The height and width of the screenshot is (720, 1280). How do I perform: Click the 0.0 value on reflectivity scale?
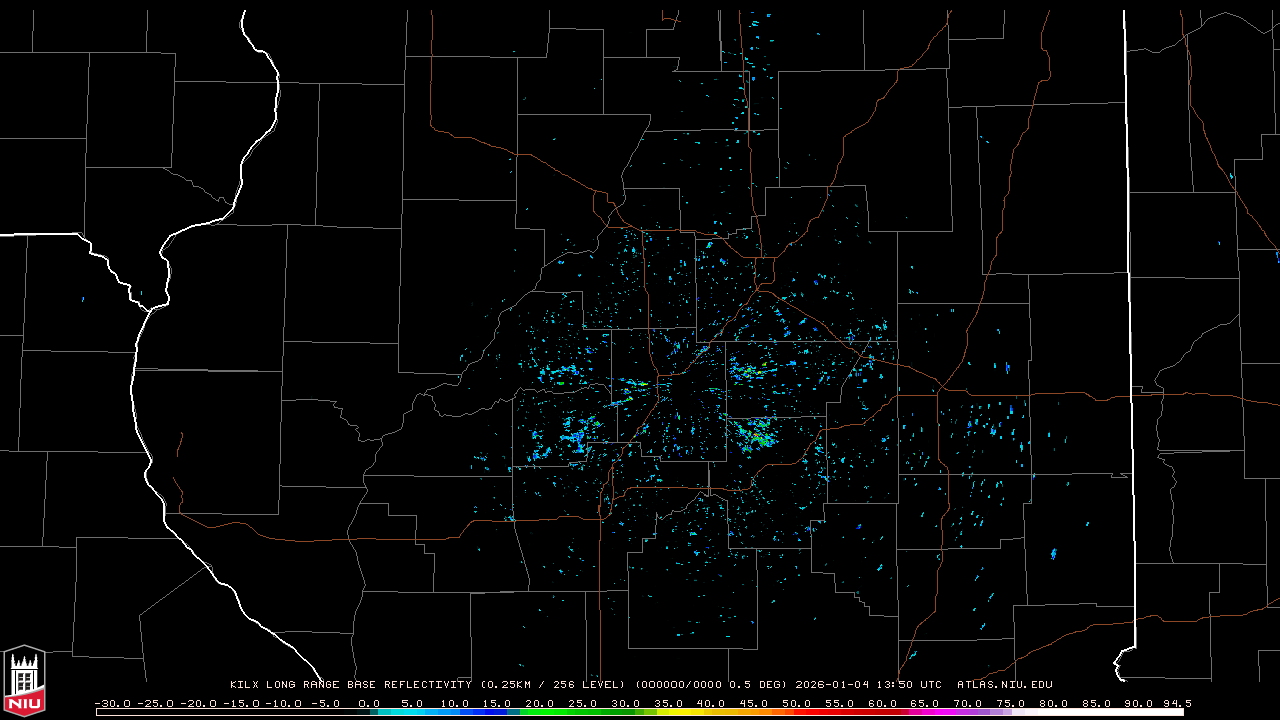[369, 703]
